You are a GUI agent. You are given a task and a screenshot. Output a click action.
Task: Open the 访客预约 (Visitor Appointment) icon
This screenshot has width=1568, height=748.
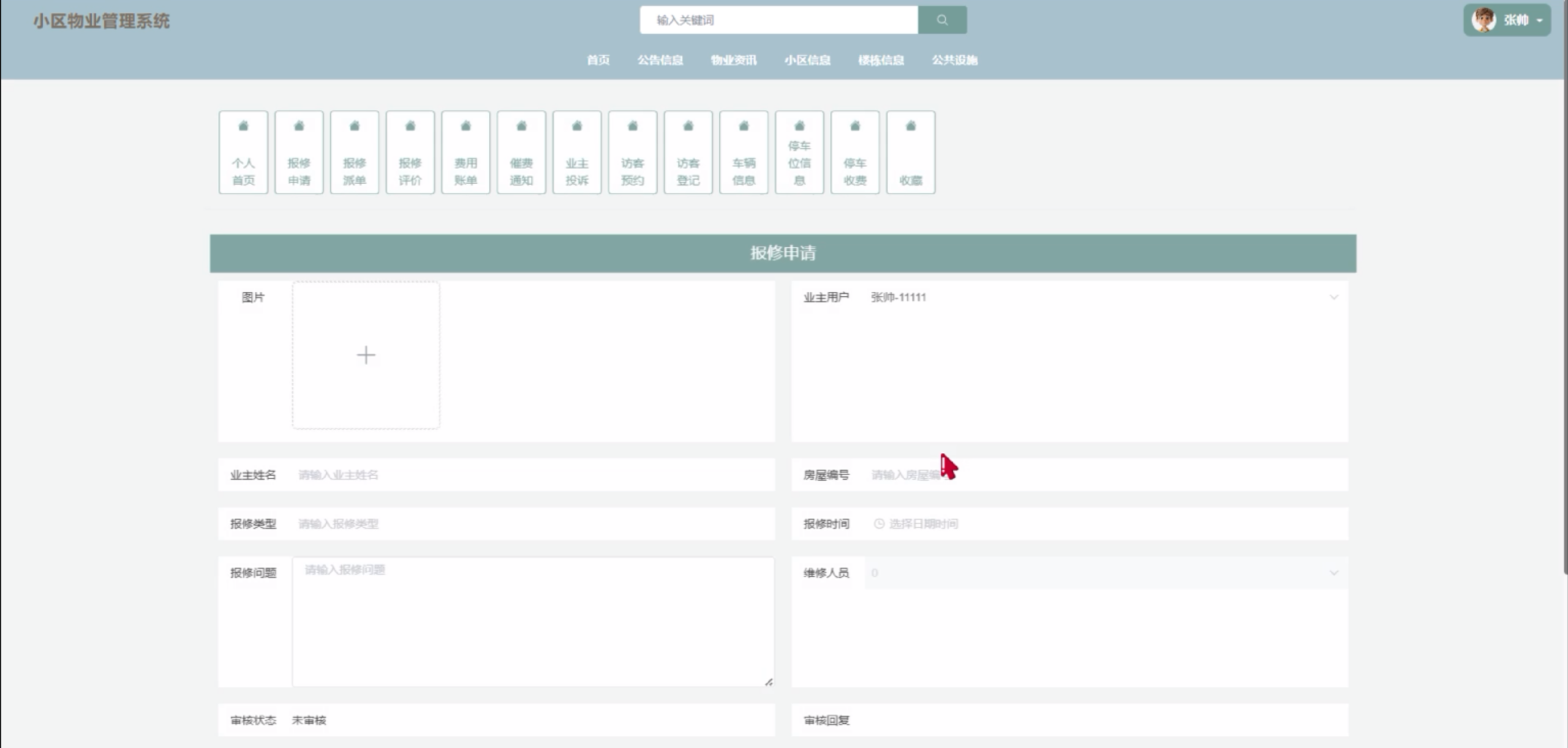(633, 152)
